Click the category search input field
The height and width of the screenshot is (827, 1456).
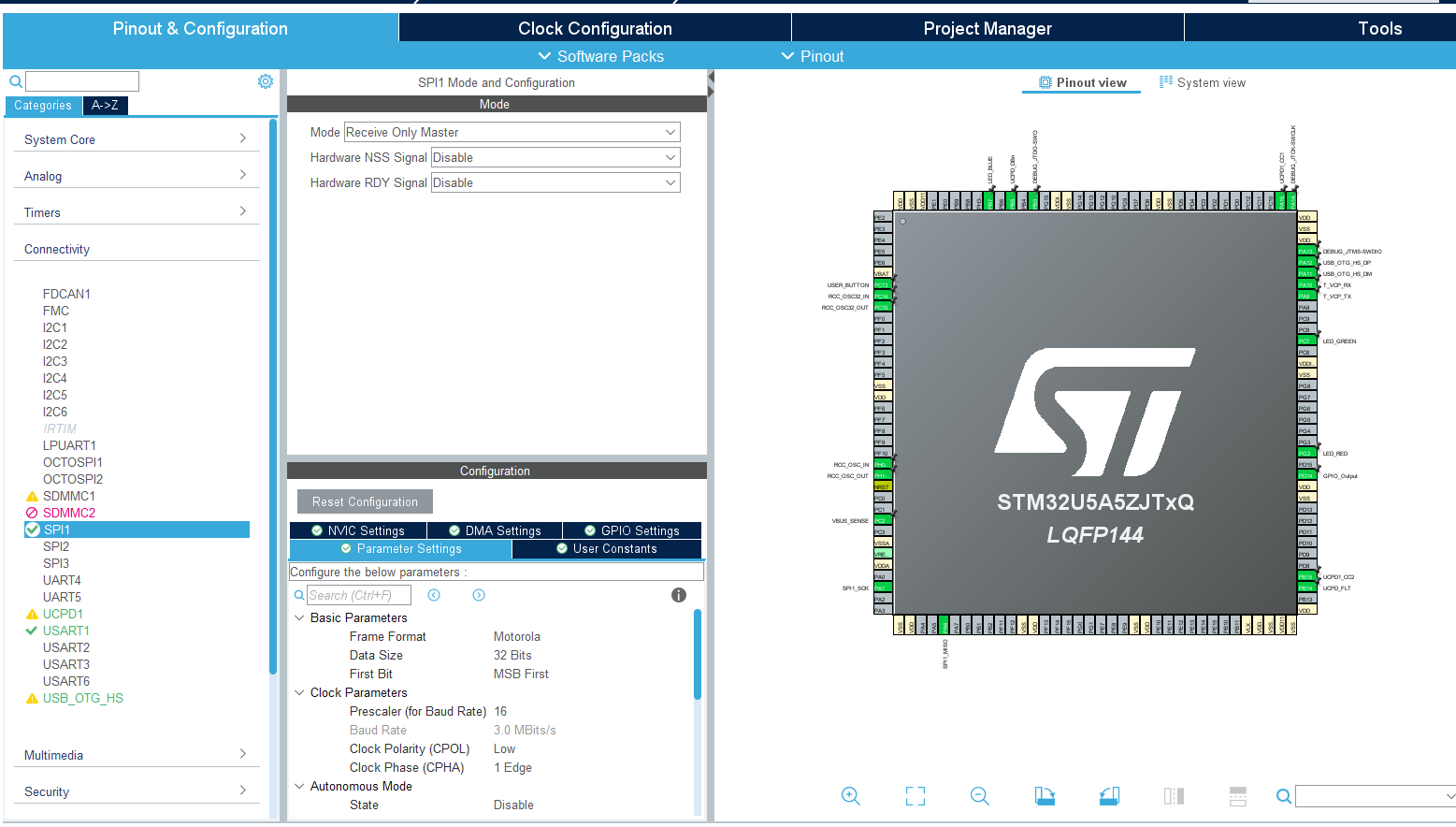[82, 81]
